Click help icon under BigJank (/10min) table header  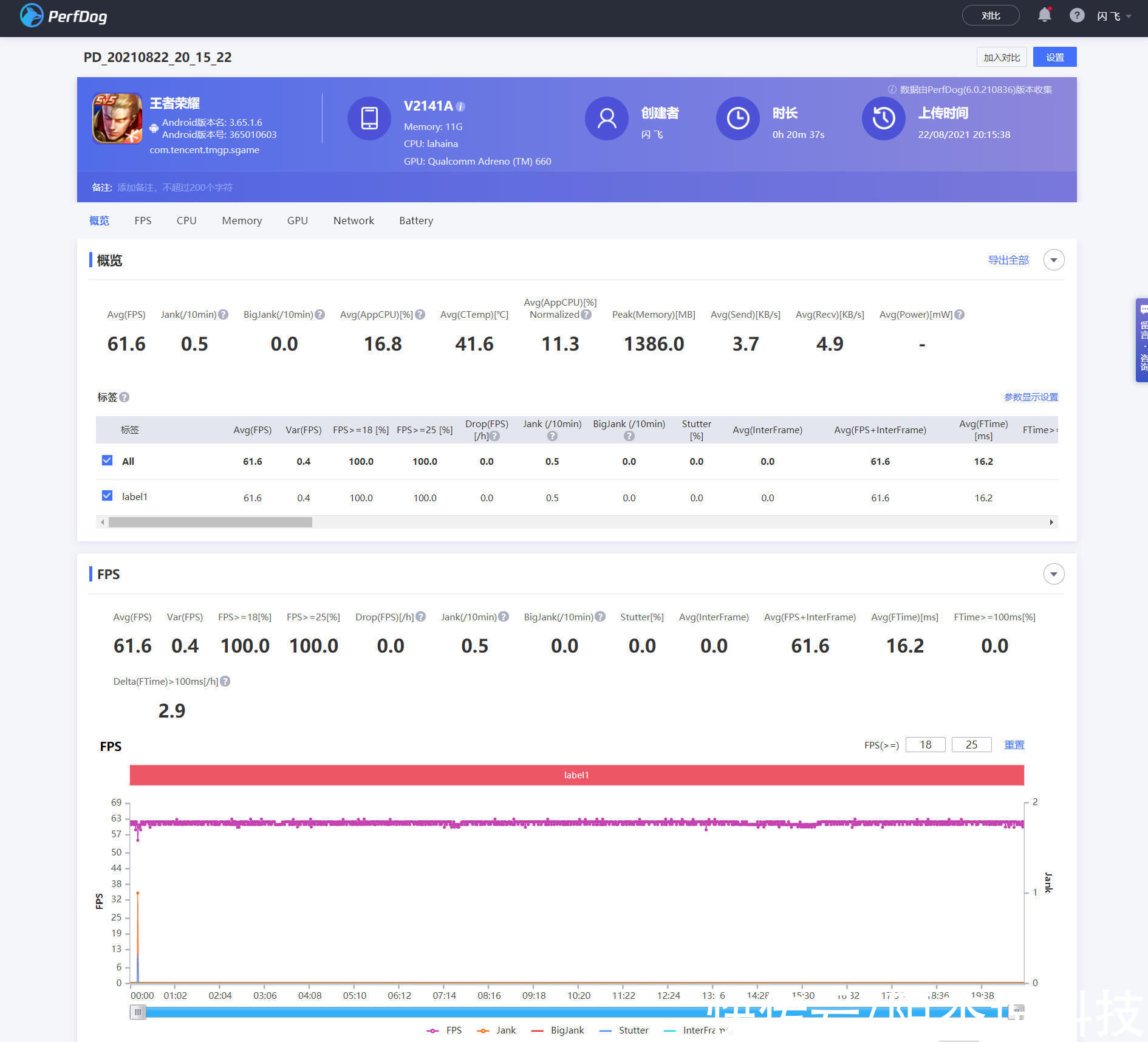click(x=629, y=436)
